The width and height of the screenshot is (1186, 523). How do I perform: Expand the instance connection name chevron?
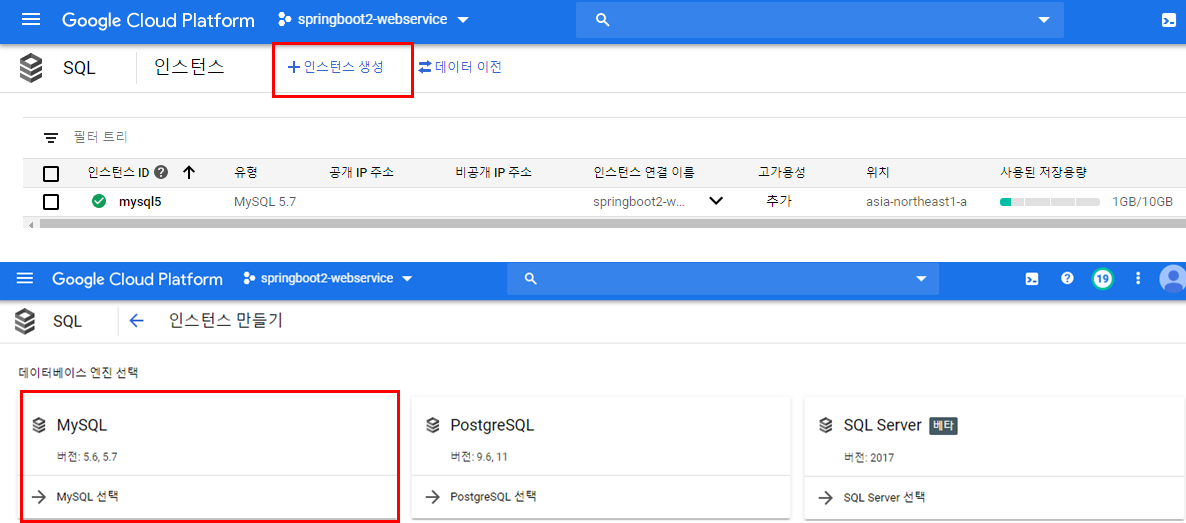click(x=716, y=201)
